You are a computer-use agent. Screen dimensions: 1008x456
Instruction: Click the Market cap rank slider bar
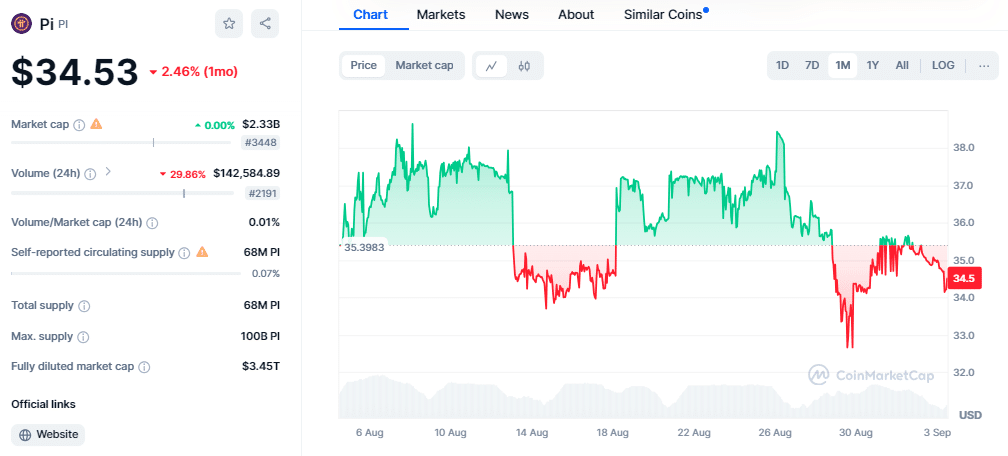[x=122, y=143]
